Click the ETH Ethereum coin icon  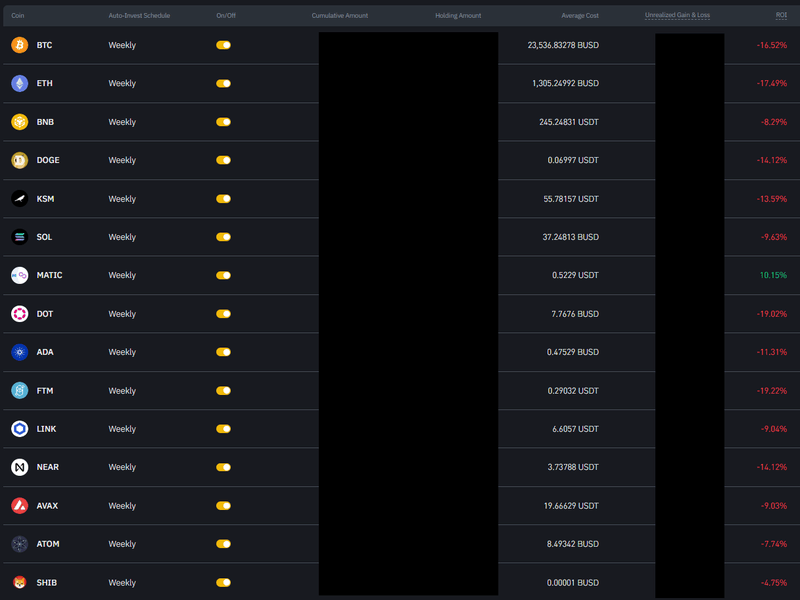[x=19, y=83]
